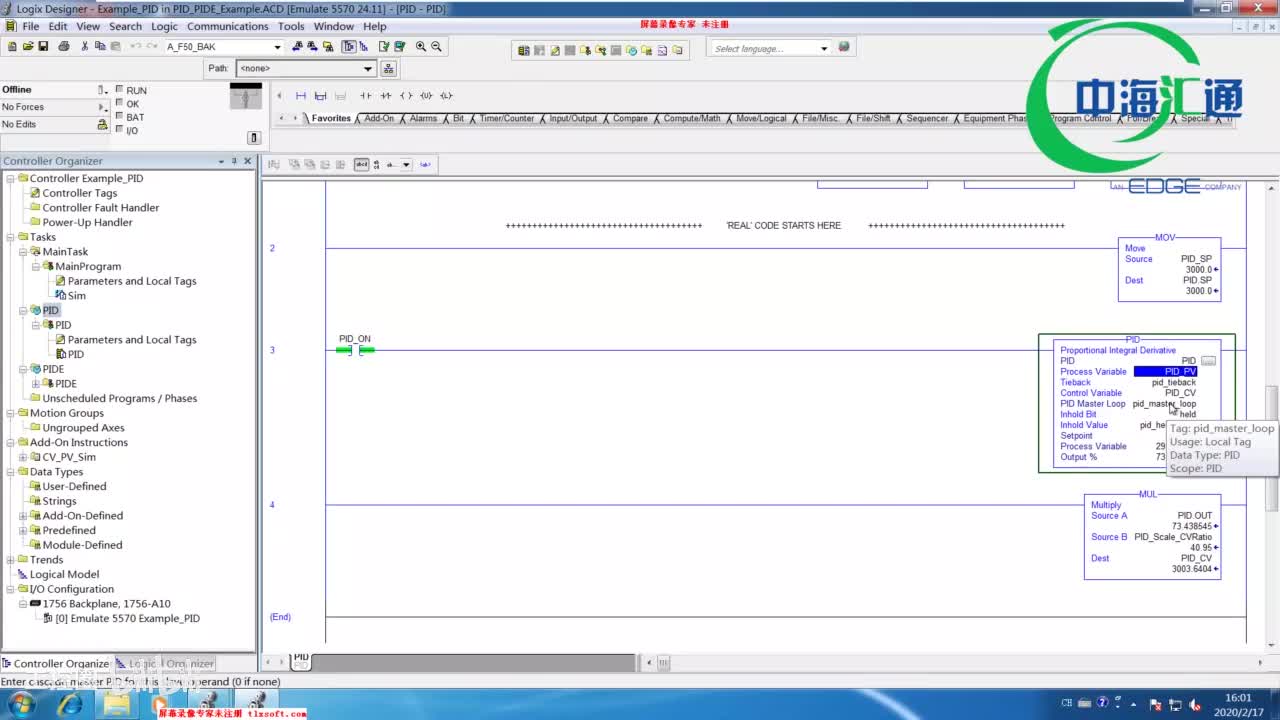Click the Cut scissors icon
The image size is (1280, 720).
(85, 46)
